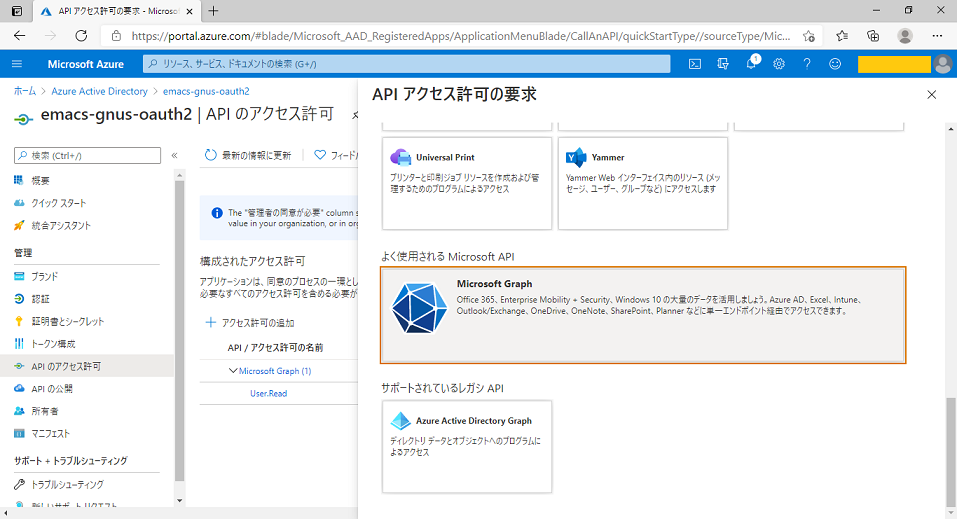Viewport: 957px width, 519px height.
Task: Click the left menu vertical scrollbar
Action: click(x=179, y=330)
